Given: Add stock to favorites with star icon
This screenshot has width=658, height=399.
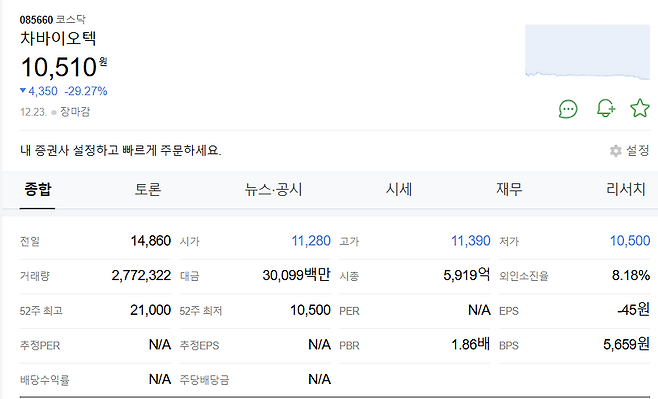Looking at the screenshot, I should coord(640,108).
